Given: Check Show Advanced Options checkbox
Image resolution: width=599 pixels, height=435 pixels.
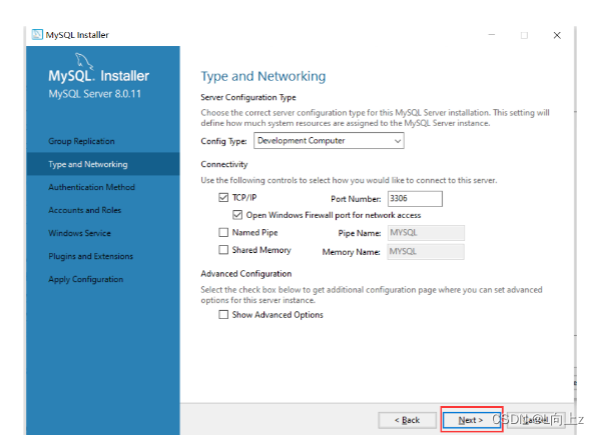Looking at the screenshot, I should (223, 315).
